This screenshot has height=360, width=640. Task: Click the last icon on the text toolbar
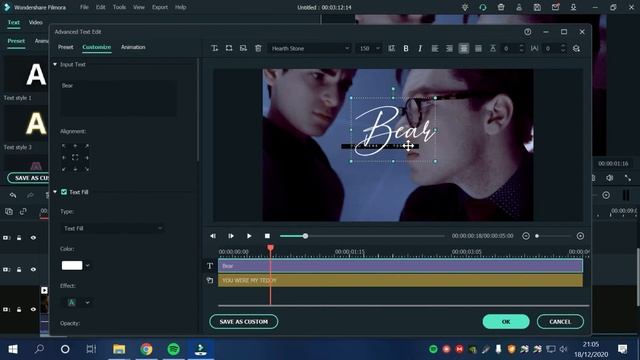coord(576,49)
